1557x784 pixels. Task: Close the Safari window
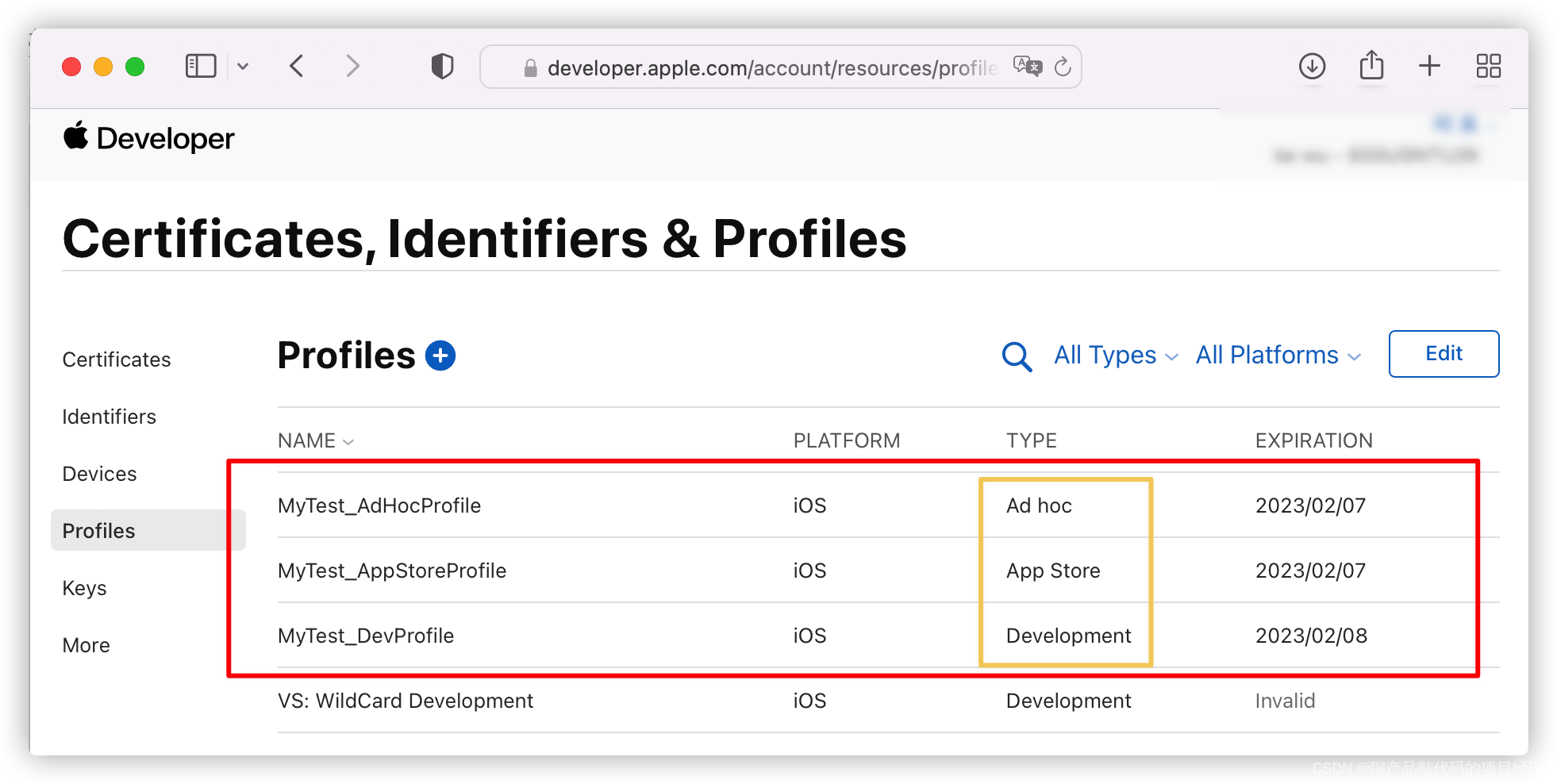(71, 67)
